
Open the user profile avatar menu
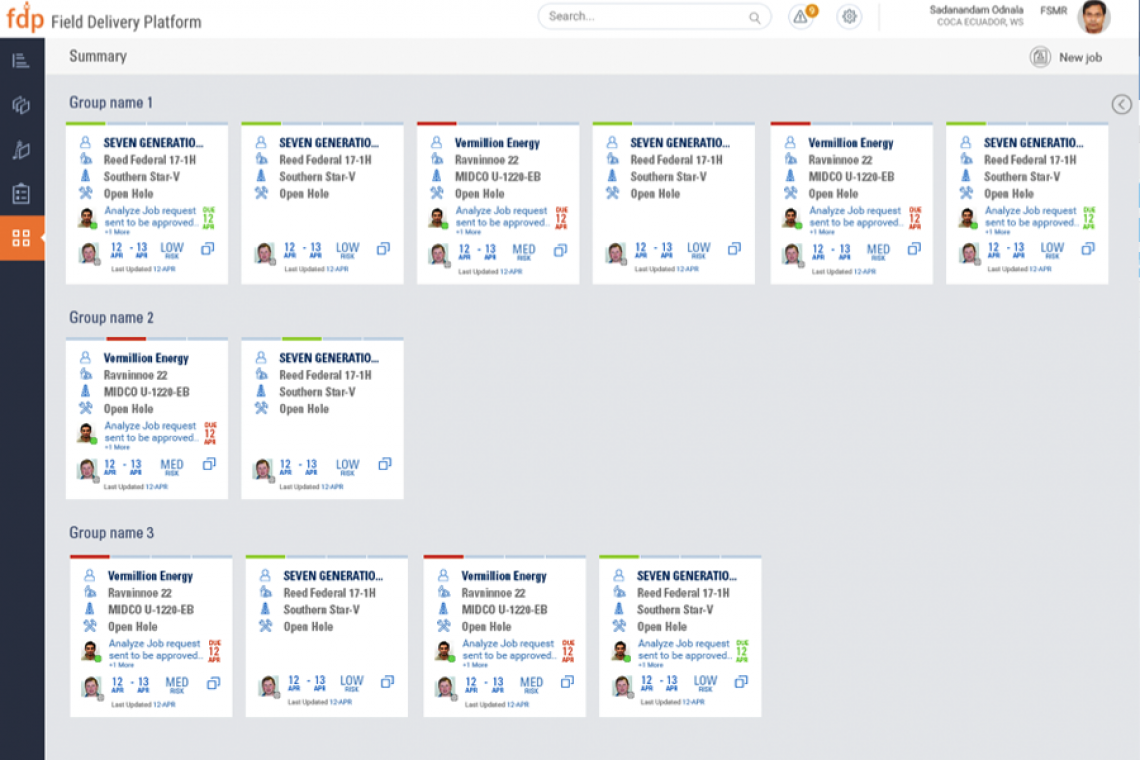point(1093,18)
